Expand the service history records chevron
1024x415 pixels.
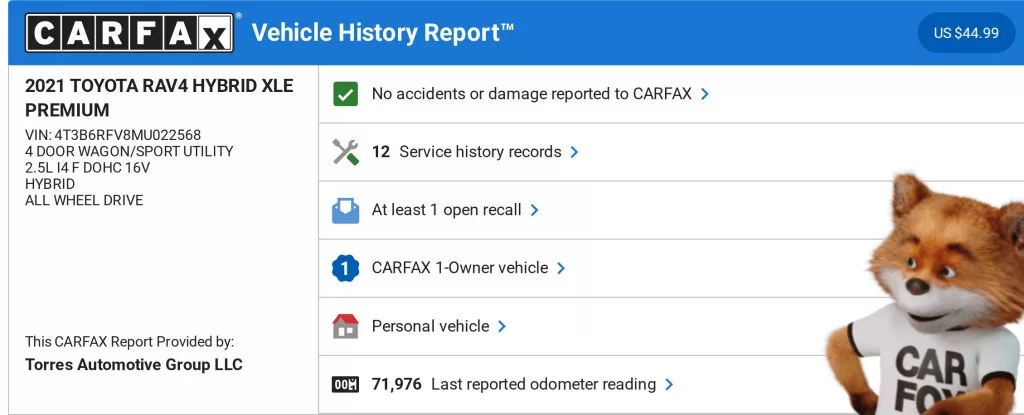pyautogui.click(x=574, y=152)
